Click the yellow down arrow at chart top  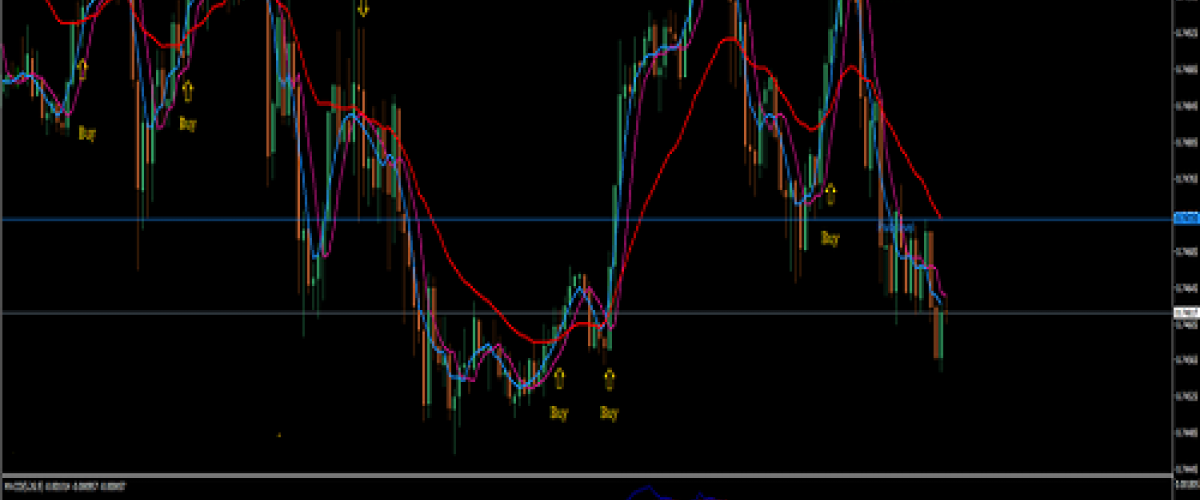(362, 8)
